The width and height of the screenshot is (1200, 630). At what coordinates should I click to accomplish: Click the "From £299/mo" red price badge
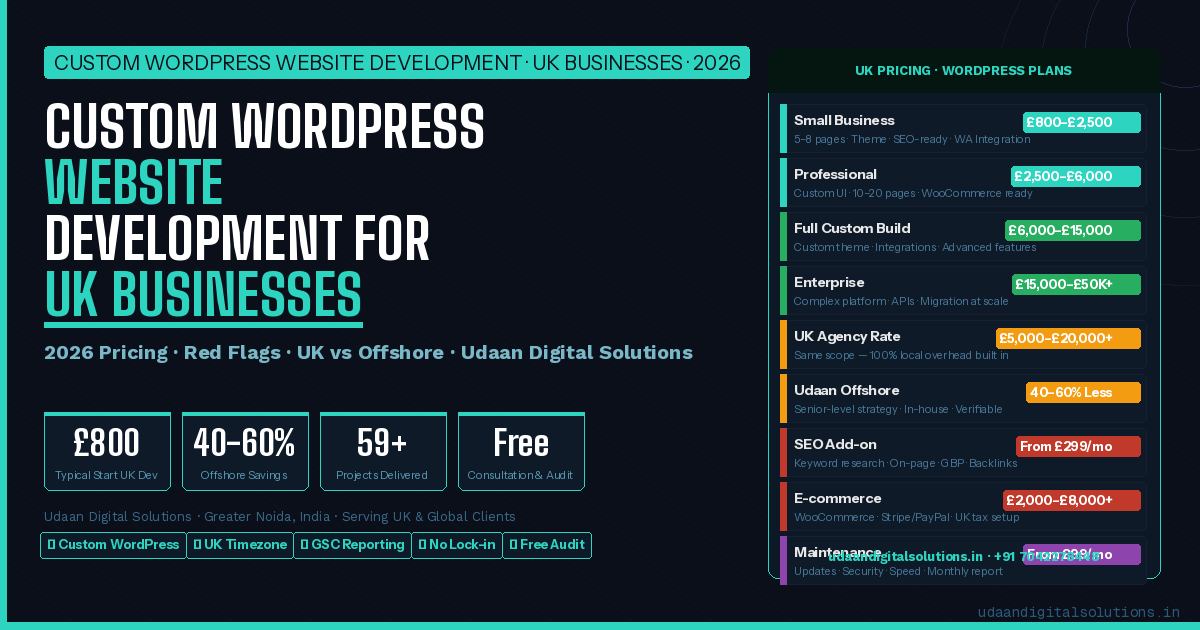tap(1078, 446)
